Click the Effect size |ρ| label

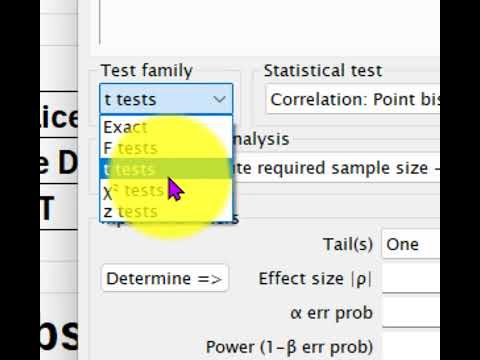pos(315,279)
